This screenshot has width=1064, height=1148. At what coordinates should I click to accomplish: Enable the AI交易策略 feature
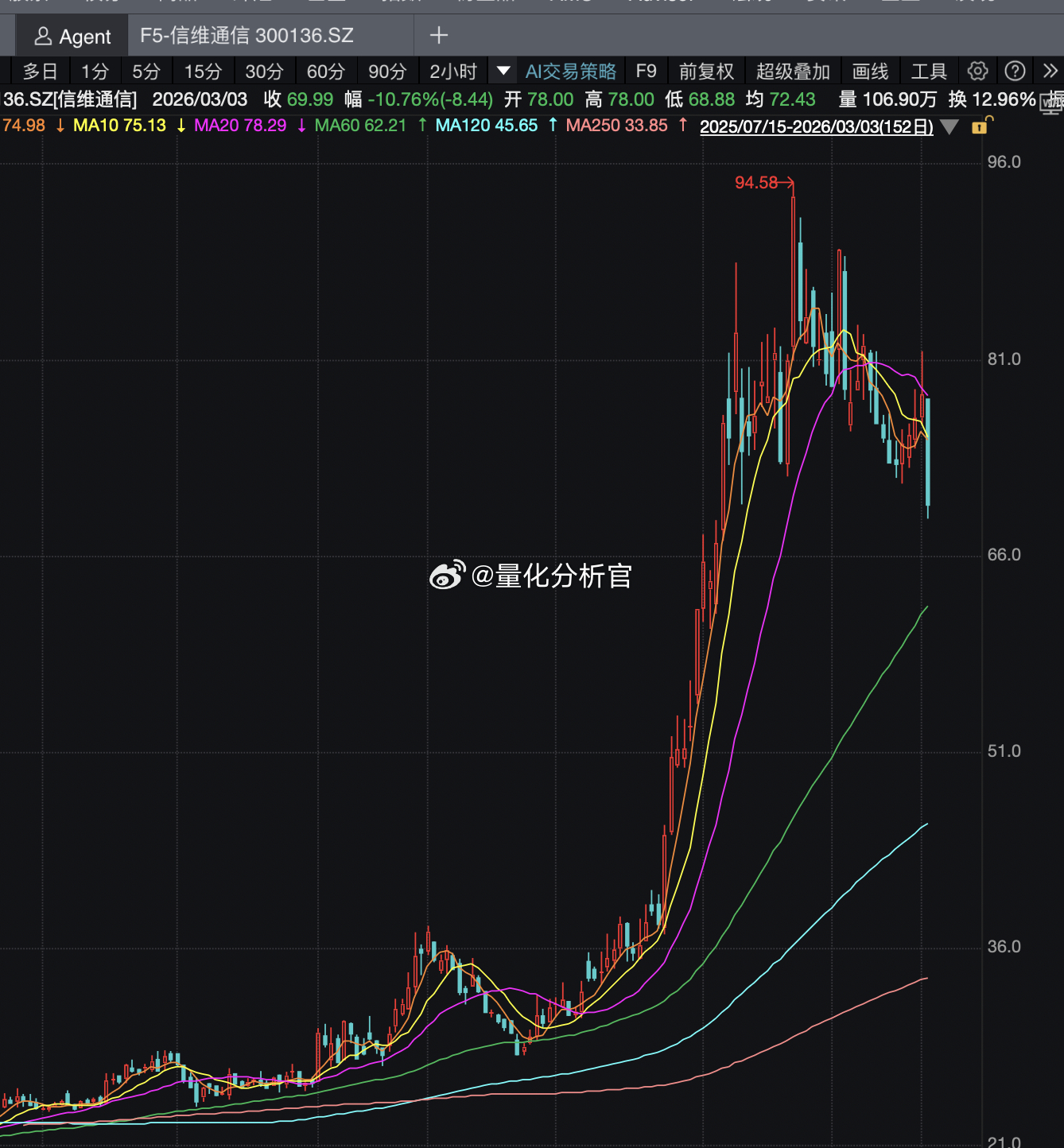pyautogui.click(x=570, y=71)
